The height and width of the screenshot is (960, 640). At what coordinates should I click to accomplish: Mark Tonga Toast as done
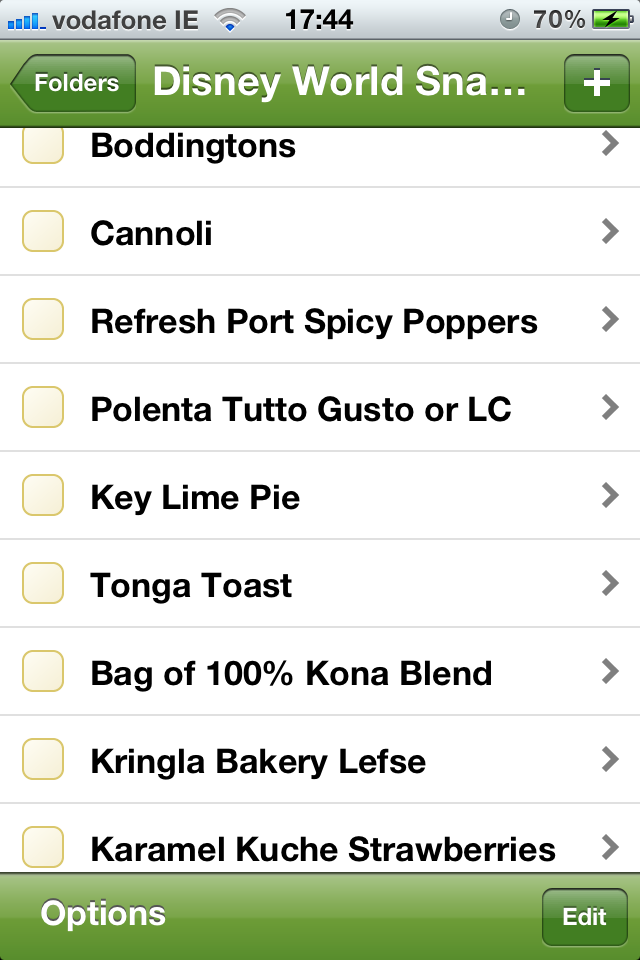coord(43,584)
